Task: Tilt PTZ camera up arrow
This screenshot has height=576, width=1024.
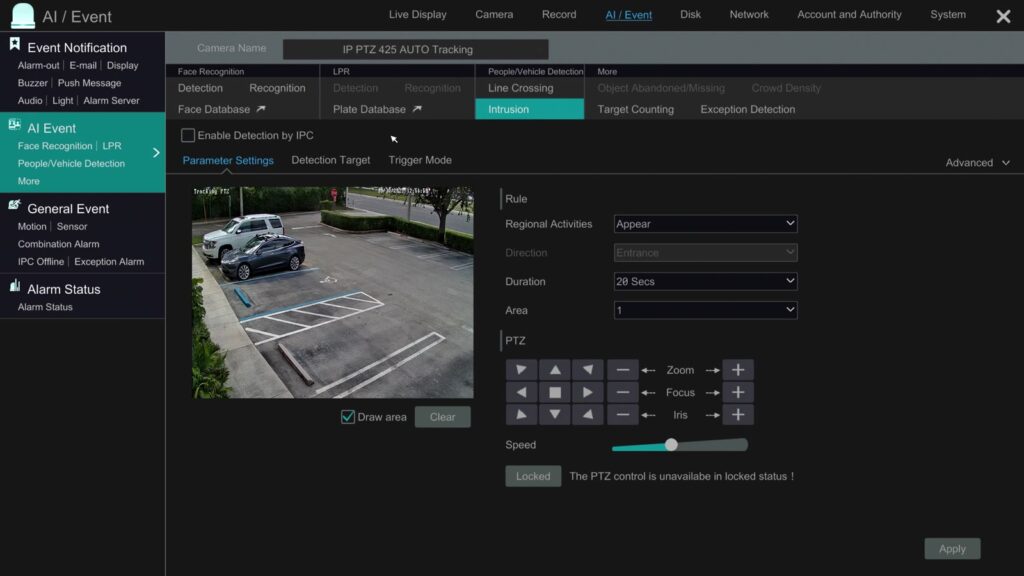Action: [555, 370]
